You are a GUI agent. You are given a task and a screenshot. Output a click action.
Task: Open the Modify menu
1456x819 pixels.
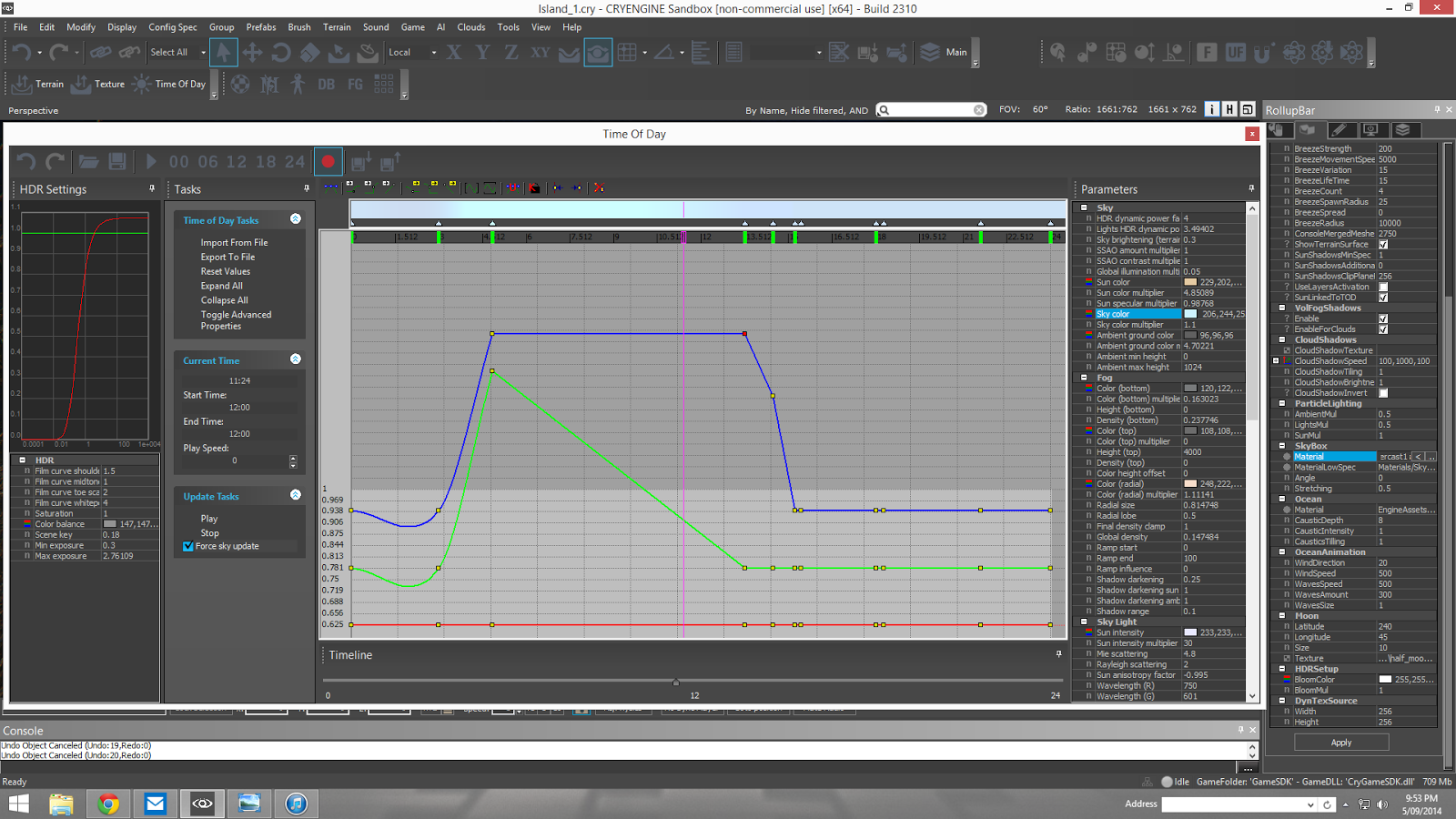tap(81, 27)
